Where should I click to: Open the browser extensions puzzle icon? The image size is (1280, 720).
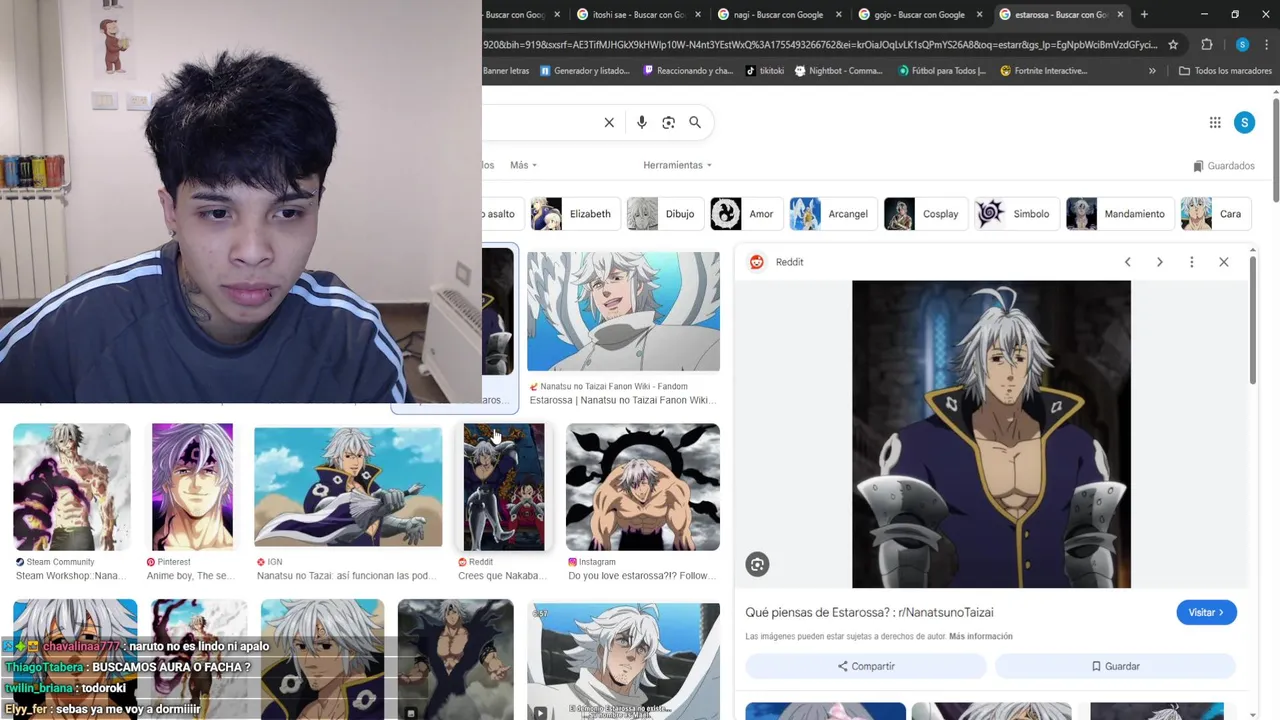tap(1207, 45)
